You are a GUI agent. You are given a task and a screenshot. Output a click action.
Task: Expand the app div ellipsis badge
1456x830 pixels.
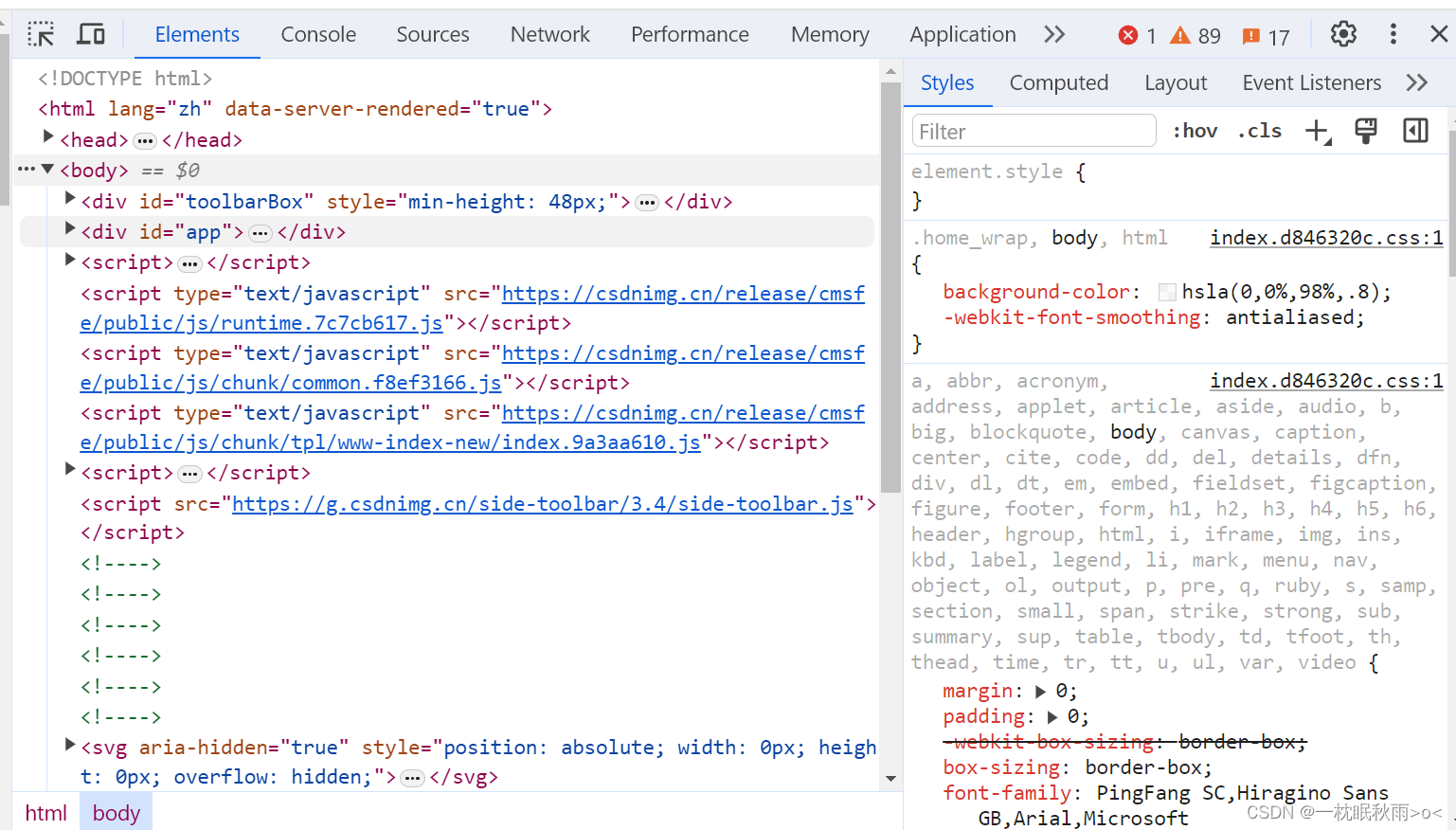pyautogui.click(x=261, y=233)
